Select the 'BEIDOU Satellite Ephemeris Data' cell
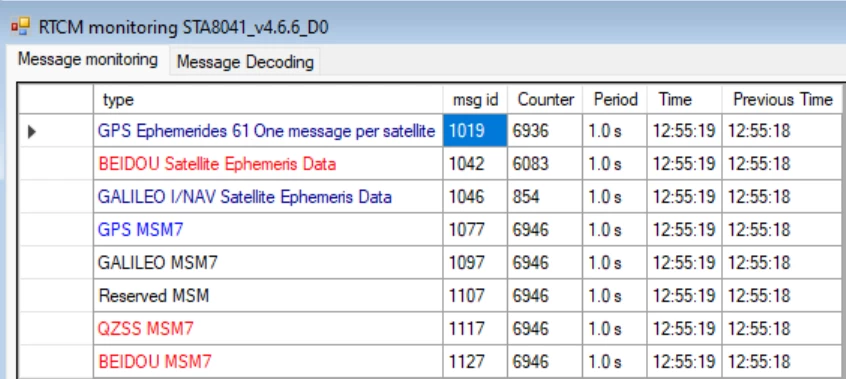 [x=268, y=164]
